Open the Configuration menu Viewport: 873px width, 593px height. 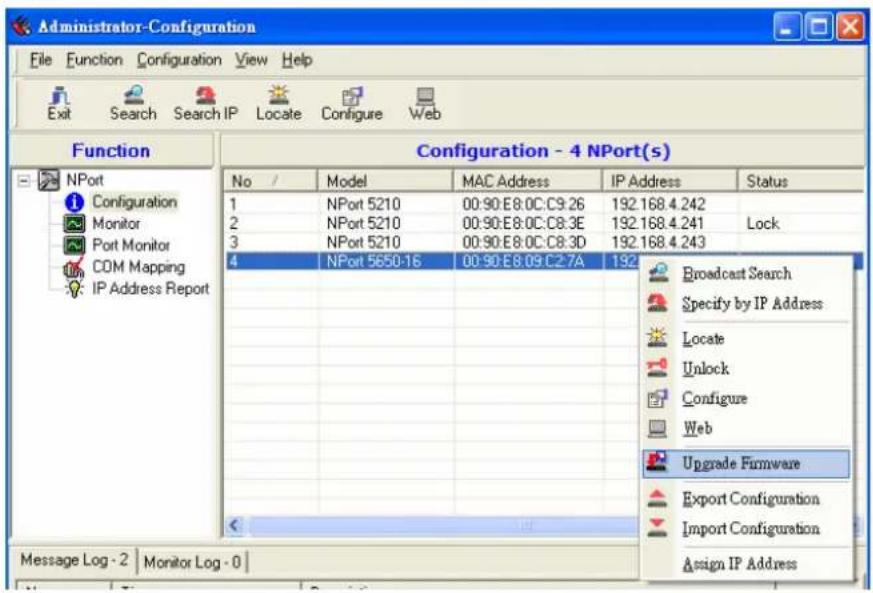pyautogui.click(x=179, y=60)
